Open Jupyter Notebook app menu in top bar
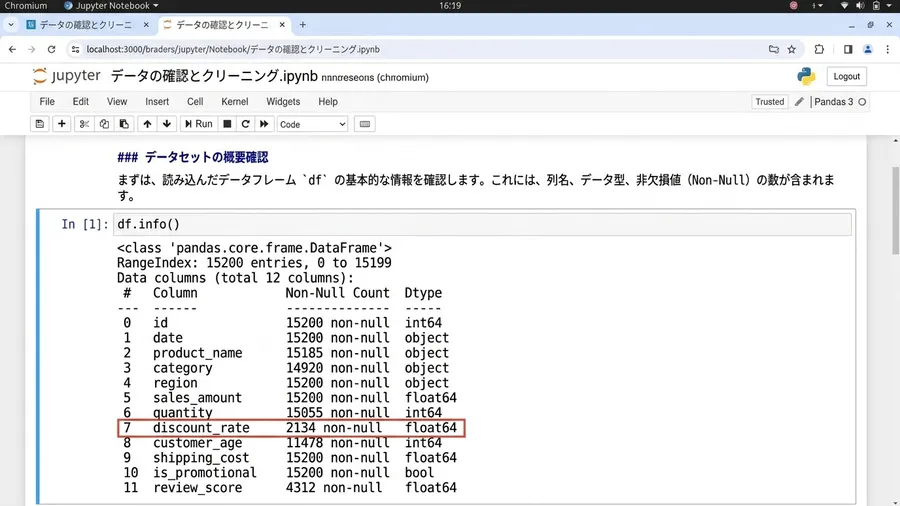 [111, 6]
